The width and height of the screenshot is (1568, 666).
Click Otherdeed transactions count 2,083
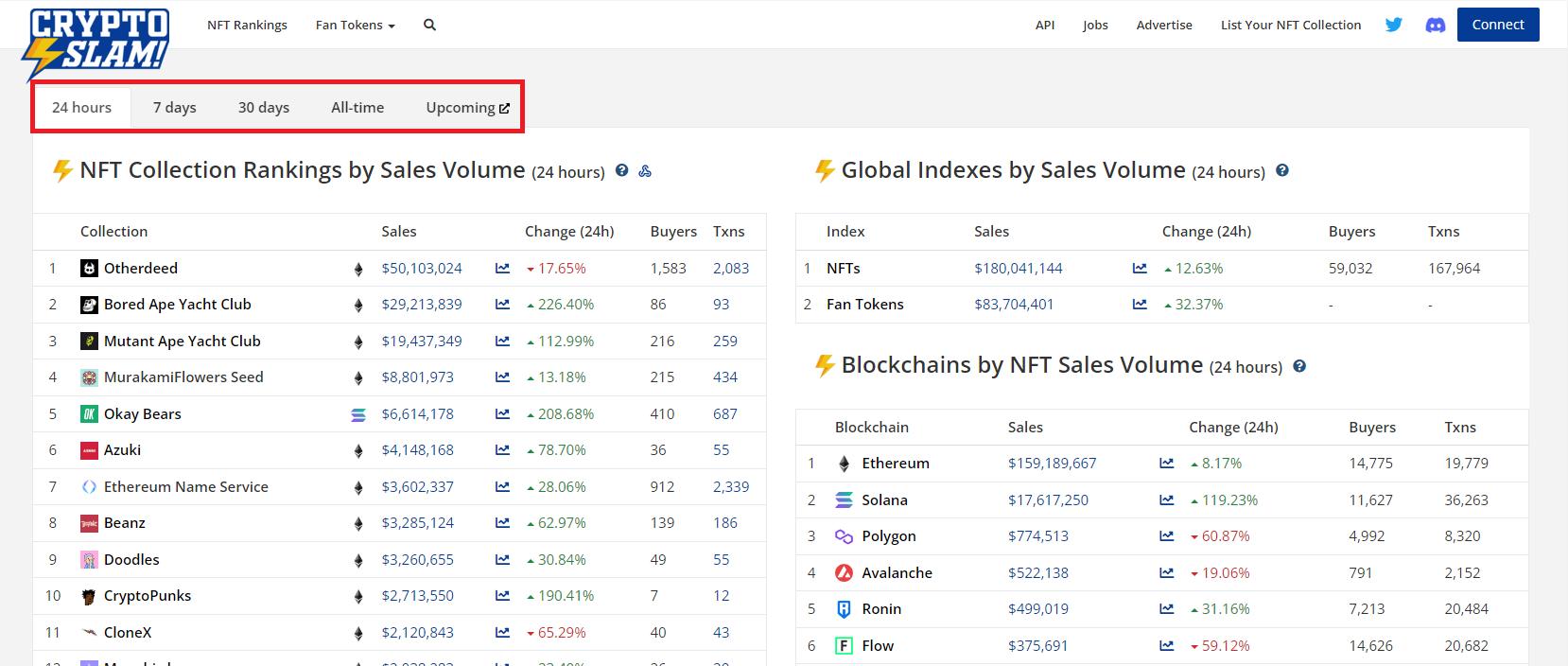[731, 269]
